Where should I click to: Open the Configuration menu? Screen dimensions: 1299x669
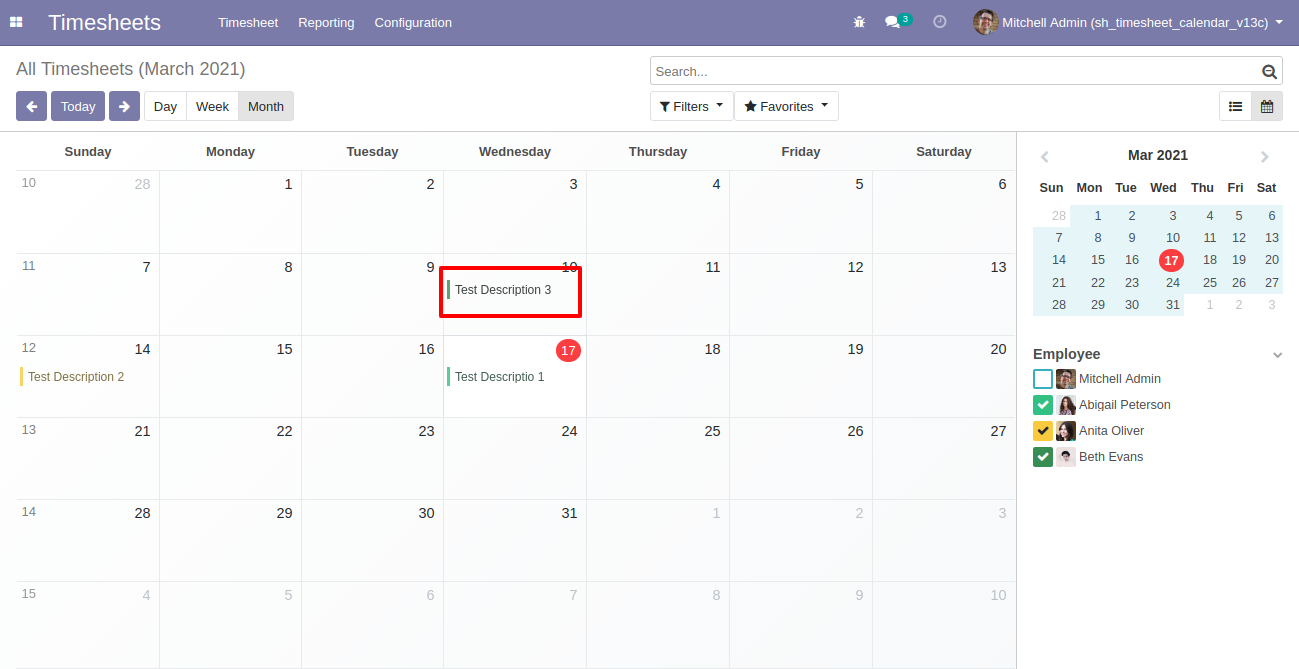(413, 22)
